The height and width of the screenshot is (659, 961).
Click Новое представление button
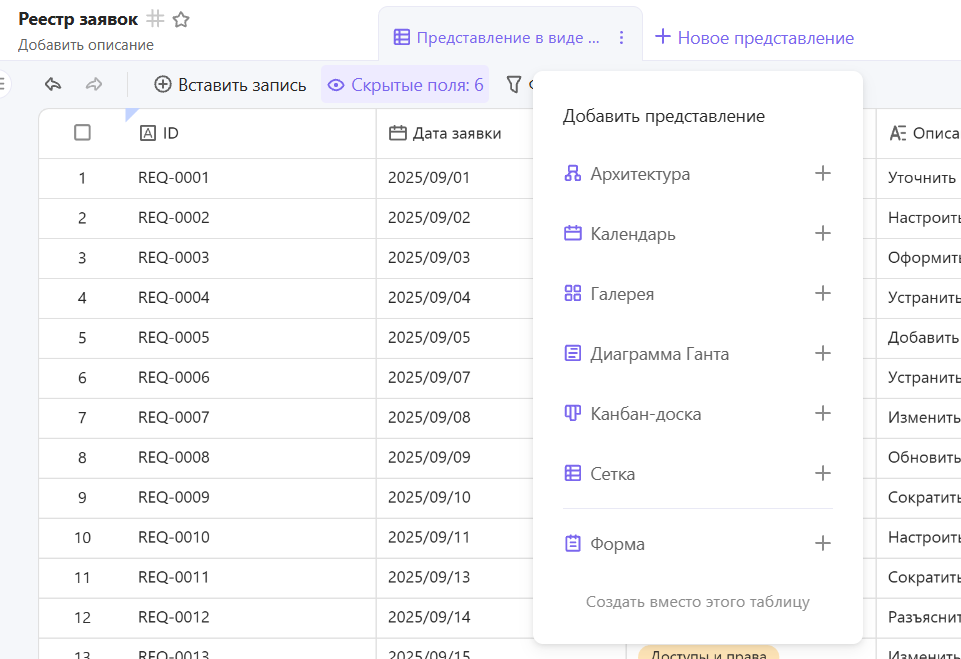click(x=754, y=37)
